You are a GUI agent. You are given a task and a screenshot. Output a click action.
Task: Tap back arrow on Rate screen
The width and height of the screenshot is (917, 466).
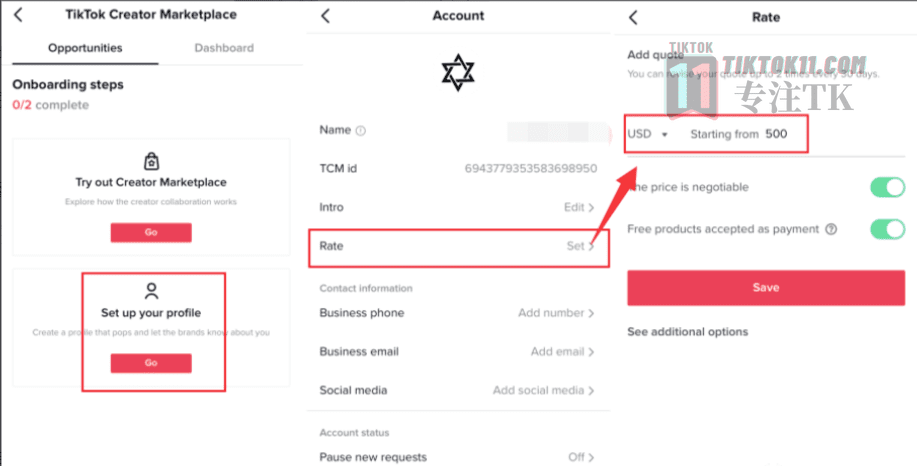633,17
